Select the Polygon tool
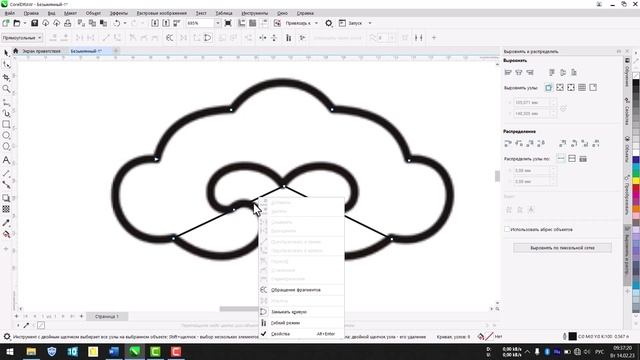This screenshot has width=640, height=360. click(x=6, y=147)
